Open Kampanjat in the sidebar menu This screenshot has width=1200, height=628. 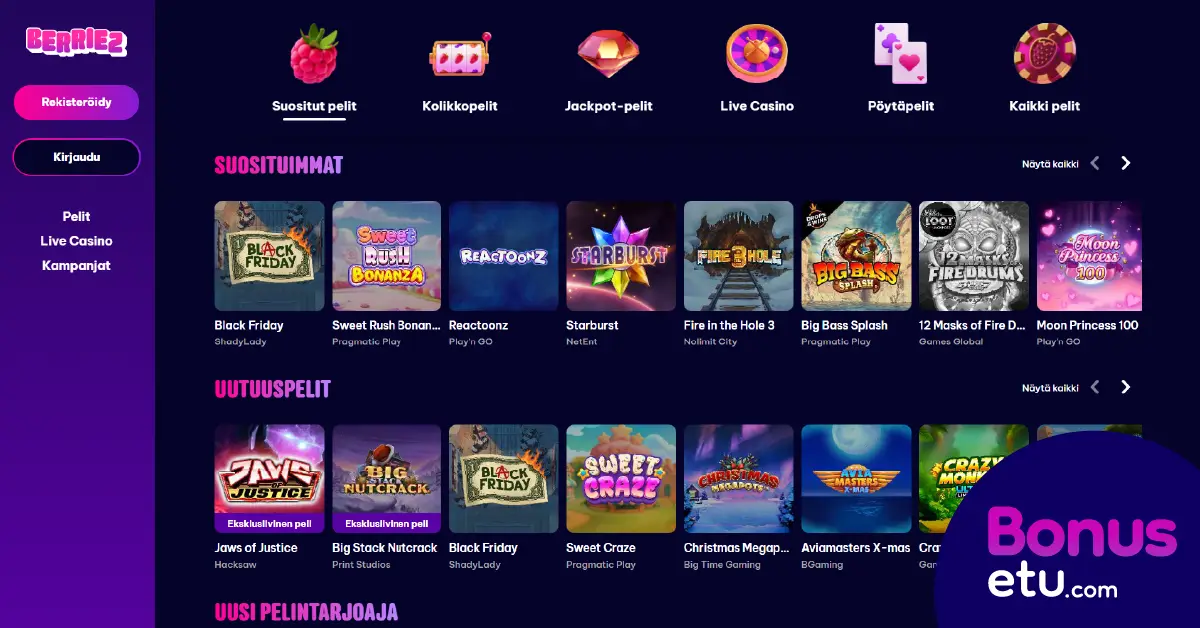[76, 265]
